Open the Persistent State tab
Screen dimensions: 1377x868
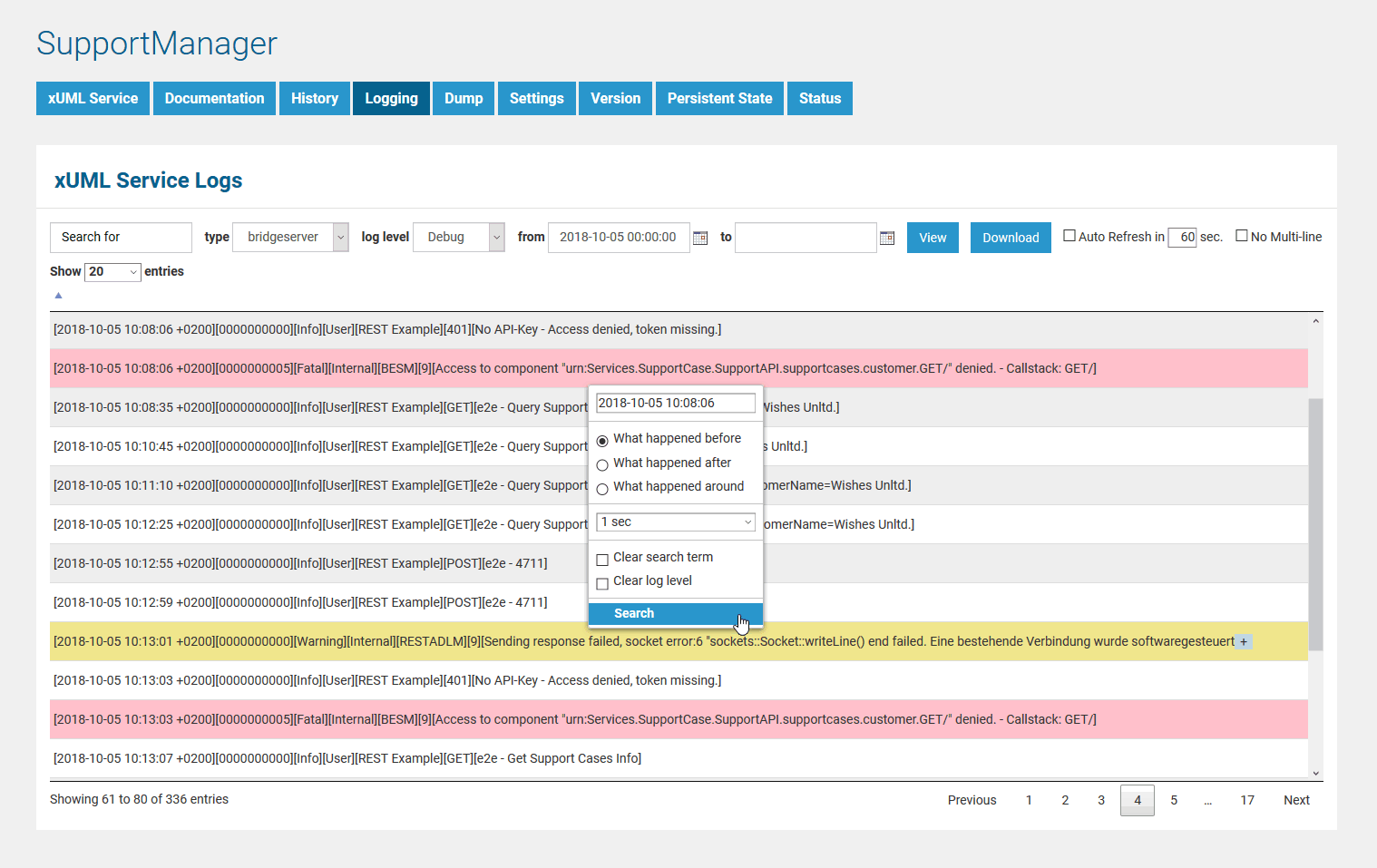tap(719, 98)
